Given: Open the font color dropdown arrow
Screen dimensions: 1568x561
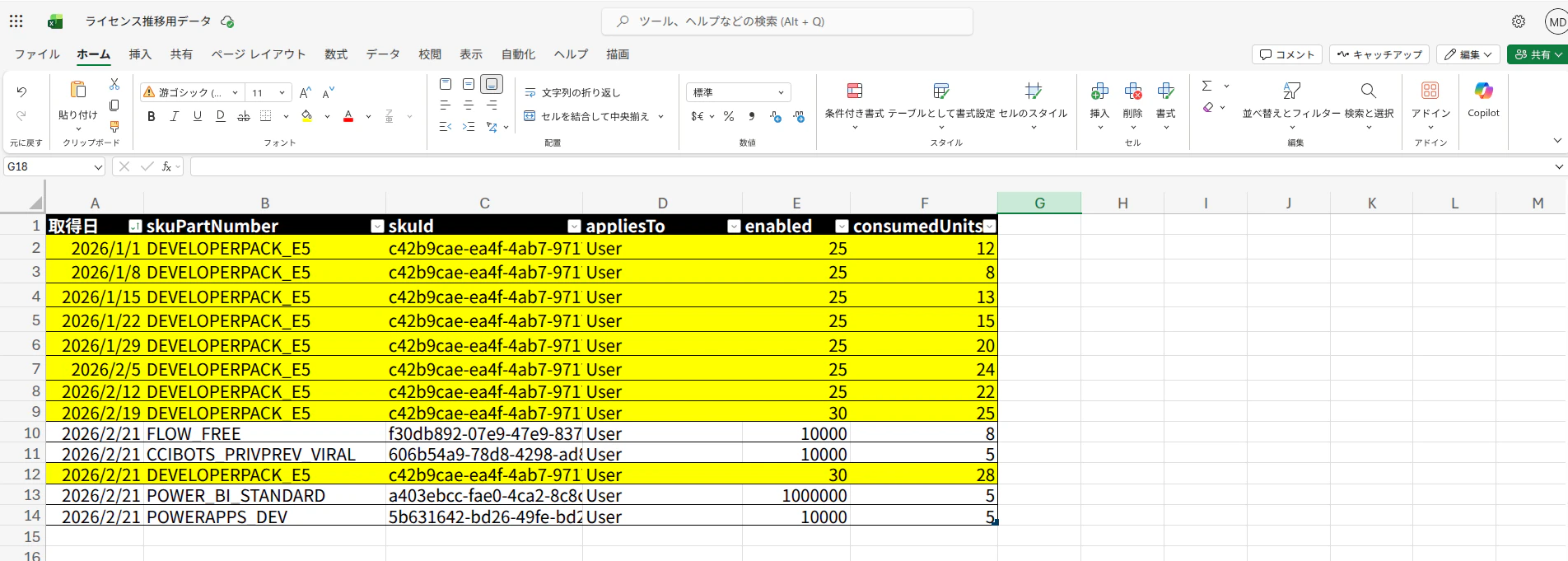Looking at the screenshot, I should point(368,117).
